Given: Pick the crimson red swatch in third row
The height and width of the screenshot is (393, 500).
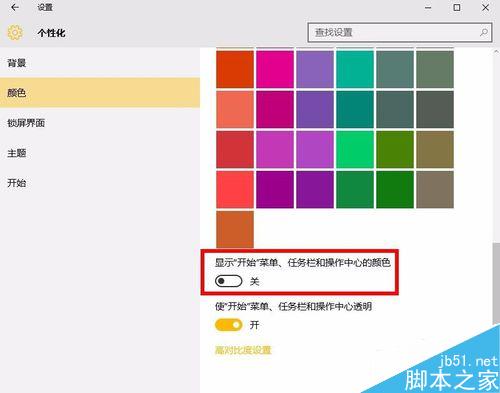Looking at the screenshot, I should [x=235, y=149].
